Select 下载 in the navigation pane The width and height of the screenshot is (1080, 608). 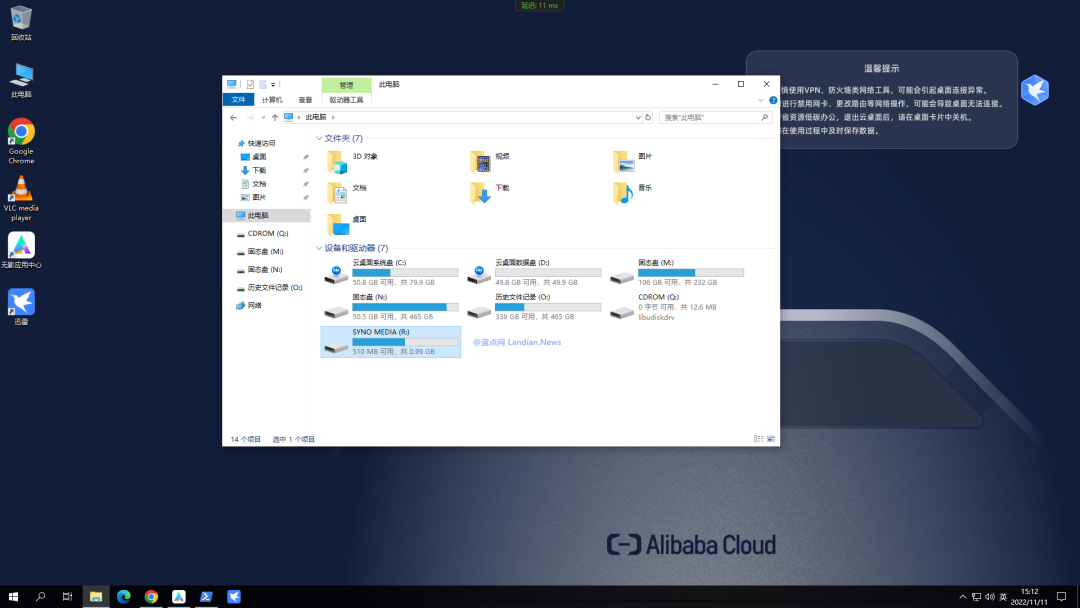tap(259, 170)
